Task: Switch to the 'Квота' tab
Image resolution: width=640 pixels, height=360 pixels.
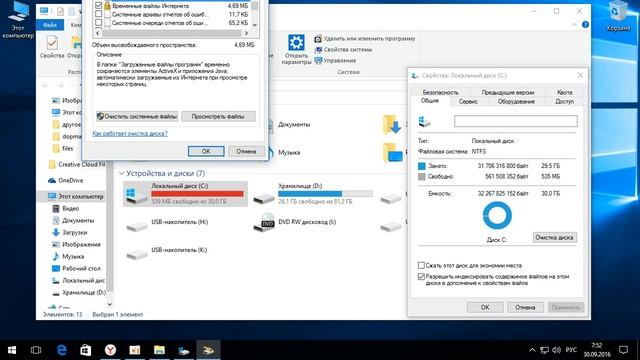Action: pyautogui.click(x=564, y=92)
